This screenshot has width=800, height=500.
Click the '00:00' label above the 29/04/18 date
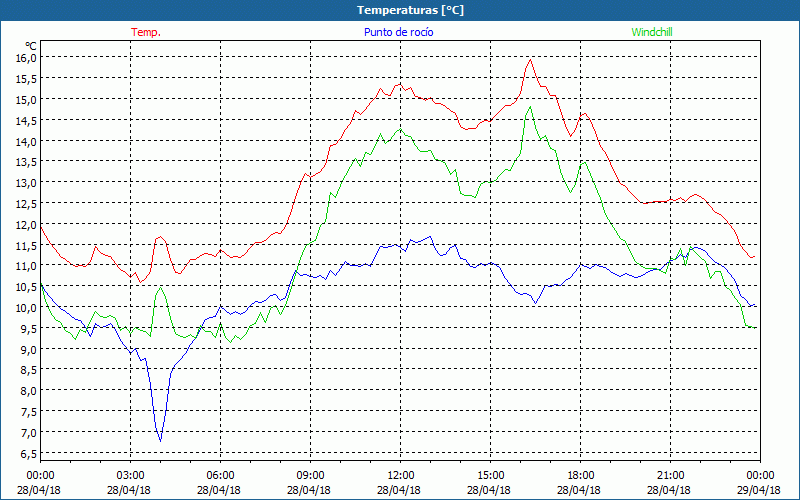(x=760, y=476)
